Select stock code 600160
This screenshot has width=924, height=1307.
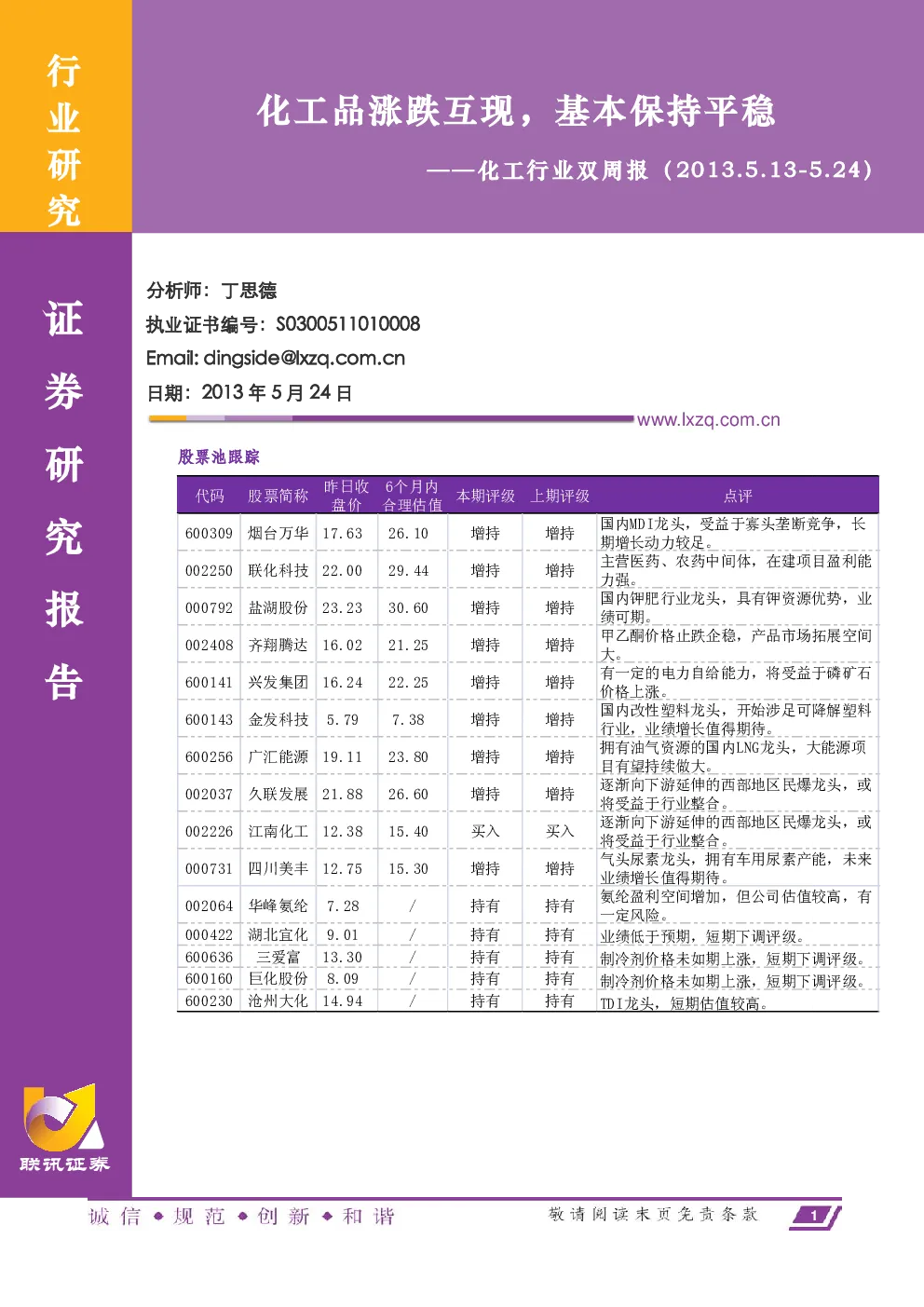209,979
